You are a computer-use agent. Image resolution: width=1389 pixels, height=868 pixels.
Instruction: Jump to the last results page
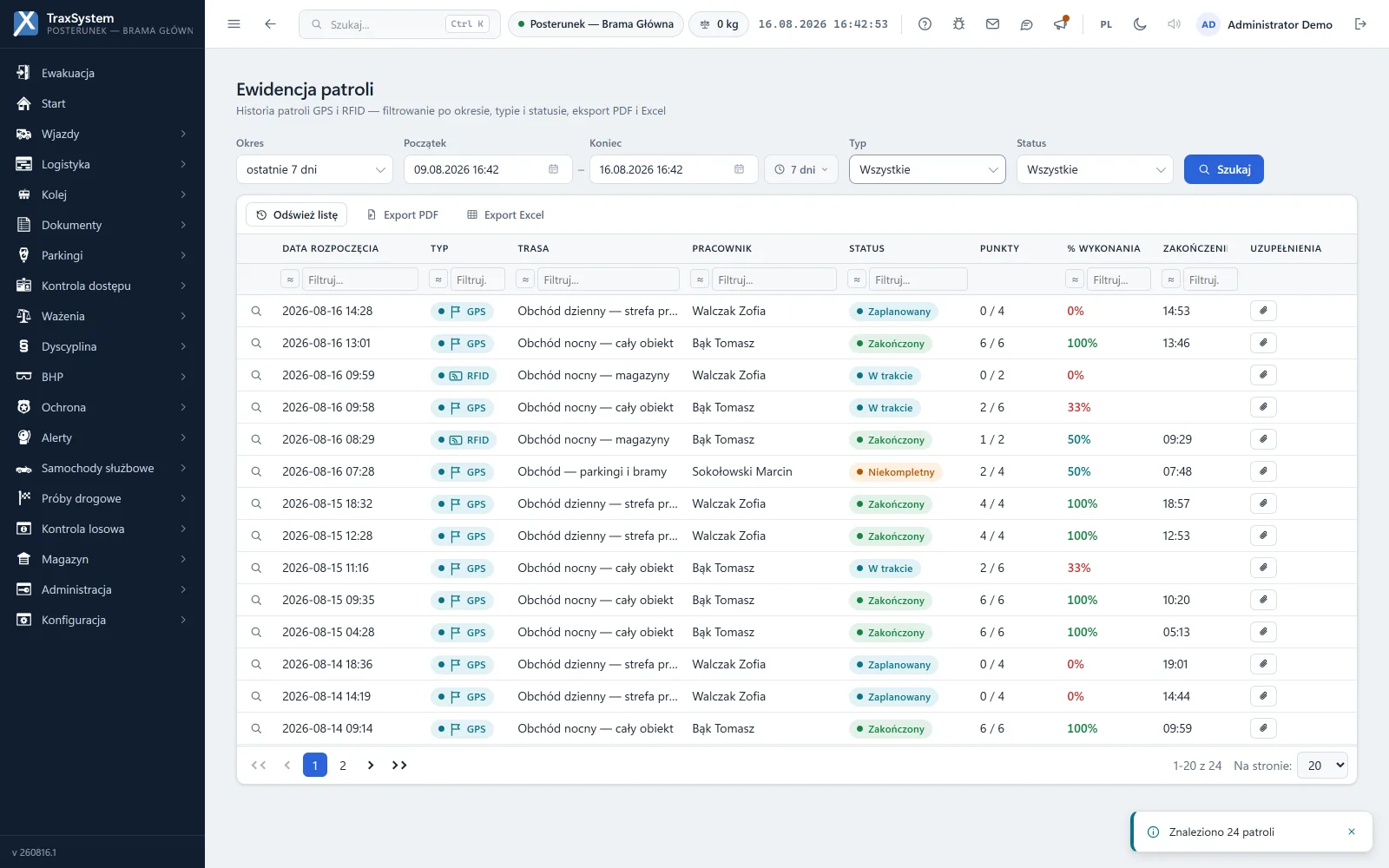399,765
